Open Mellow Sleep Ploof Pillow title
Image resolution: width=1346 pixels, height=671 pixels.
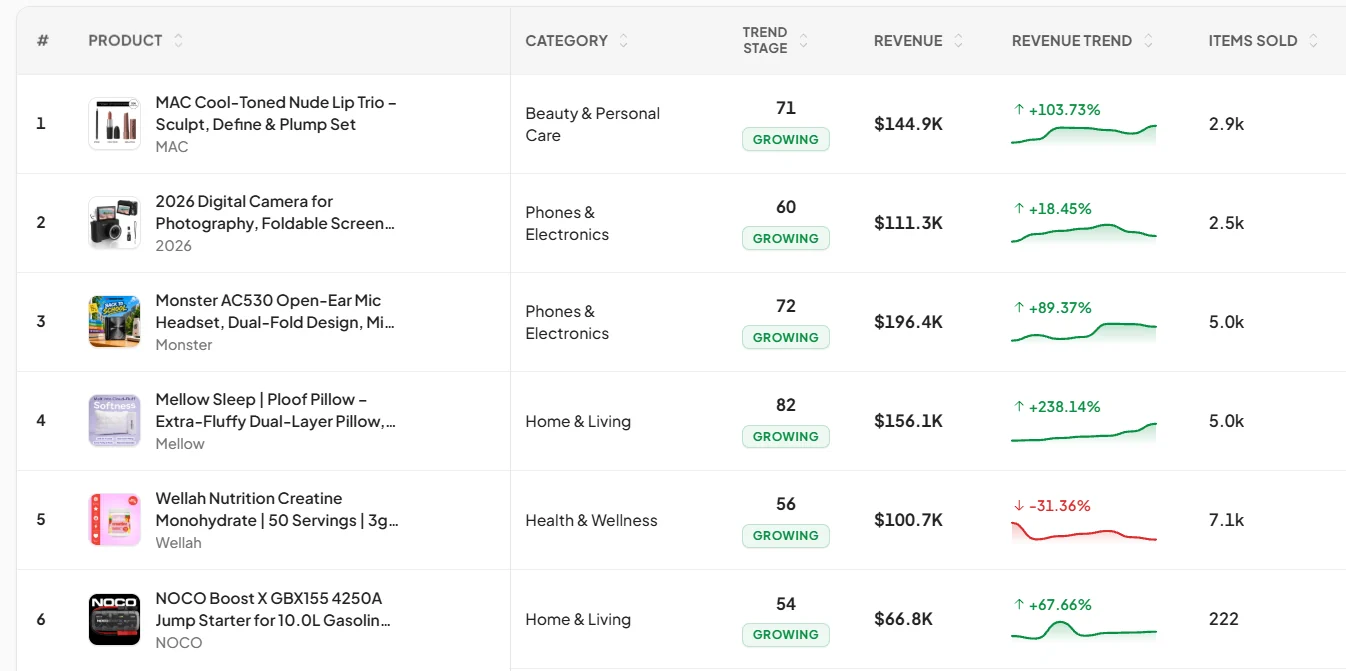click(x=276, y=410)
